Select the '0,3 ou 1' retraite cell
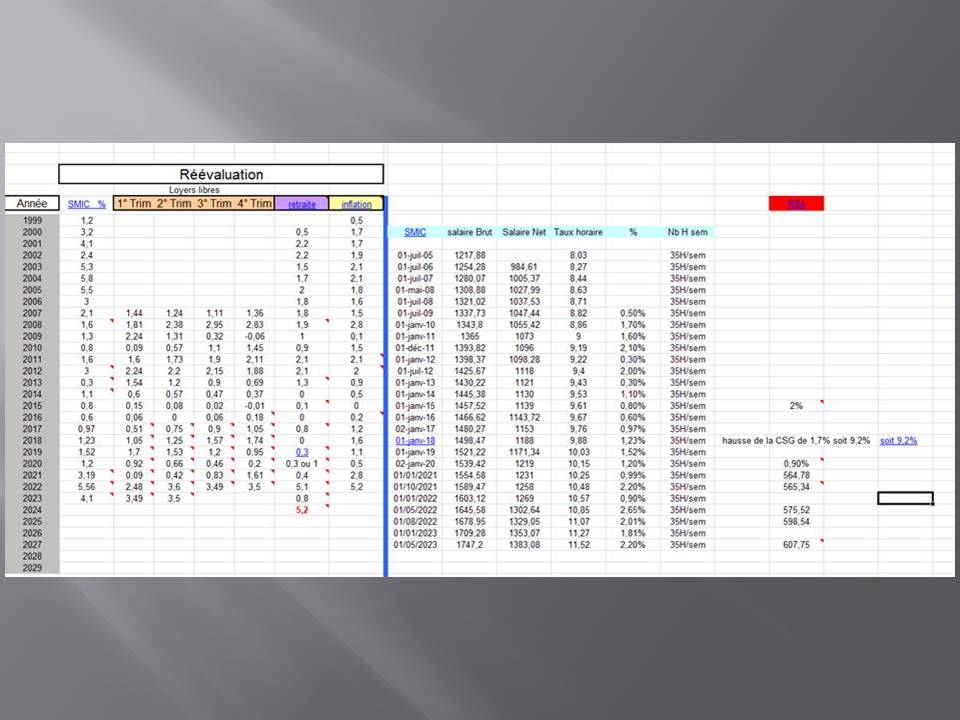The width and height of the screenshot is (960, 720). point(302,463)
